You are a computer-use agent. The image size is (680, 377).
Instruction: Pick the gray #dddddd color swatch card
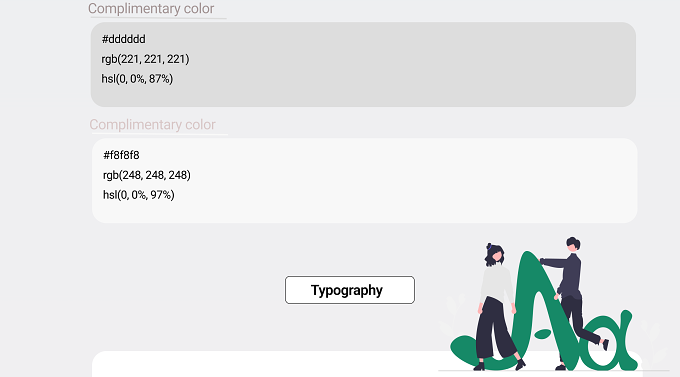(x=363, y=65)
